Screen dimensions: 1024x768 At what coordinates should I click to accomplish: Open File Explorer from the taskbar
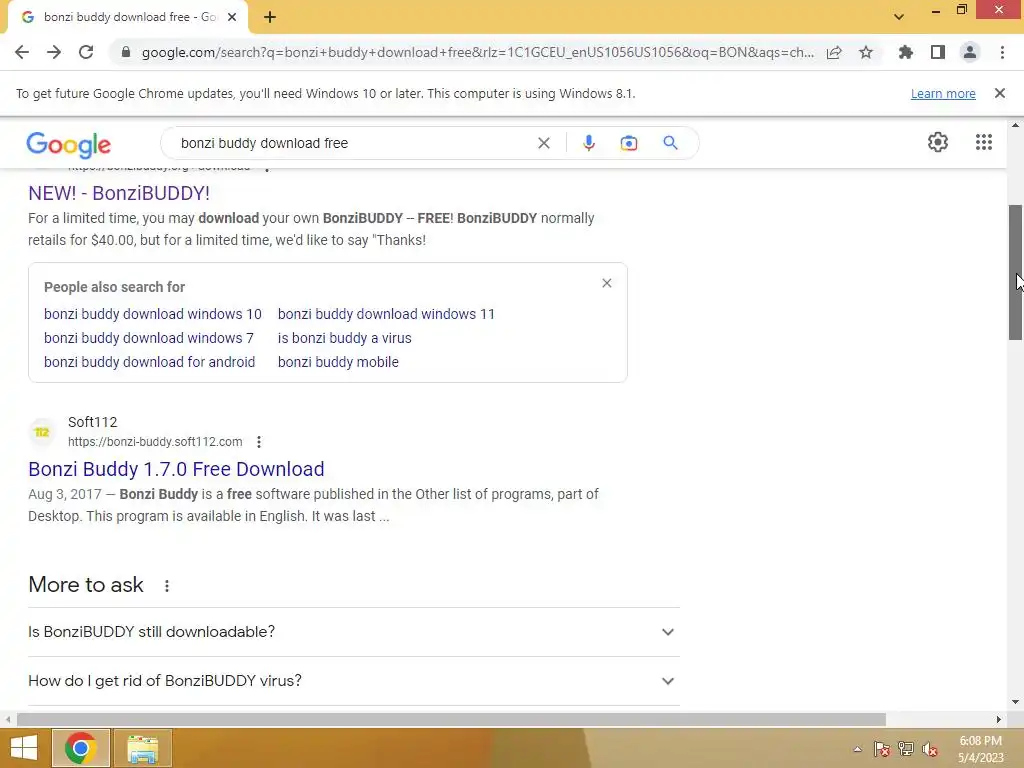pos(143,748)
